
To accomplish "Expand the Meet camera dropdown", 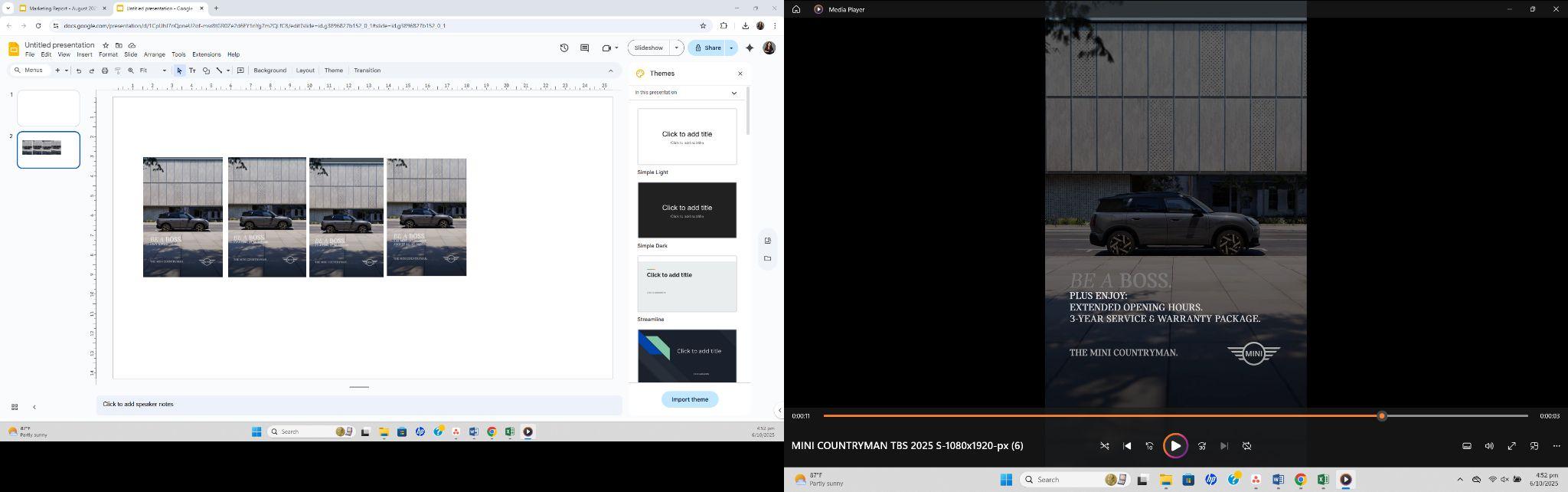I will (x=616, y=48).
